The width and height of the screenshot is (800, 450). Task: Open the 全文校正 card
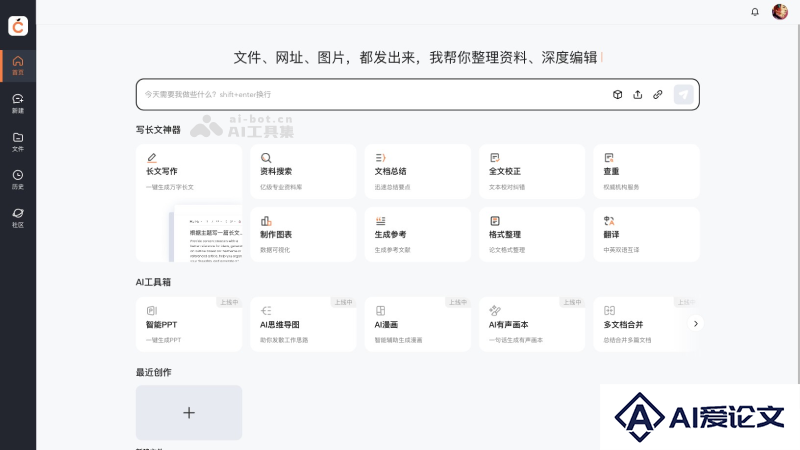point(532,171)
